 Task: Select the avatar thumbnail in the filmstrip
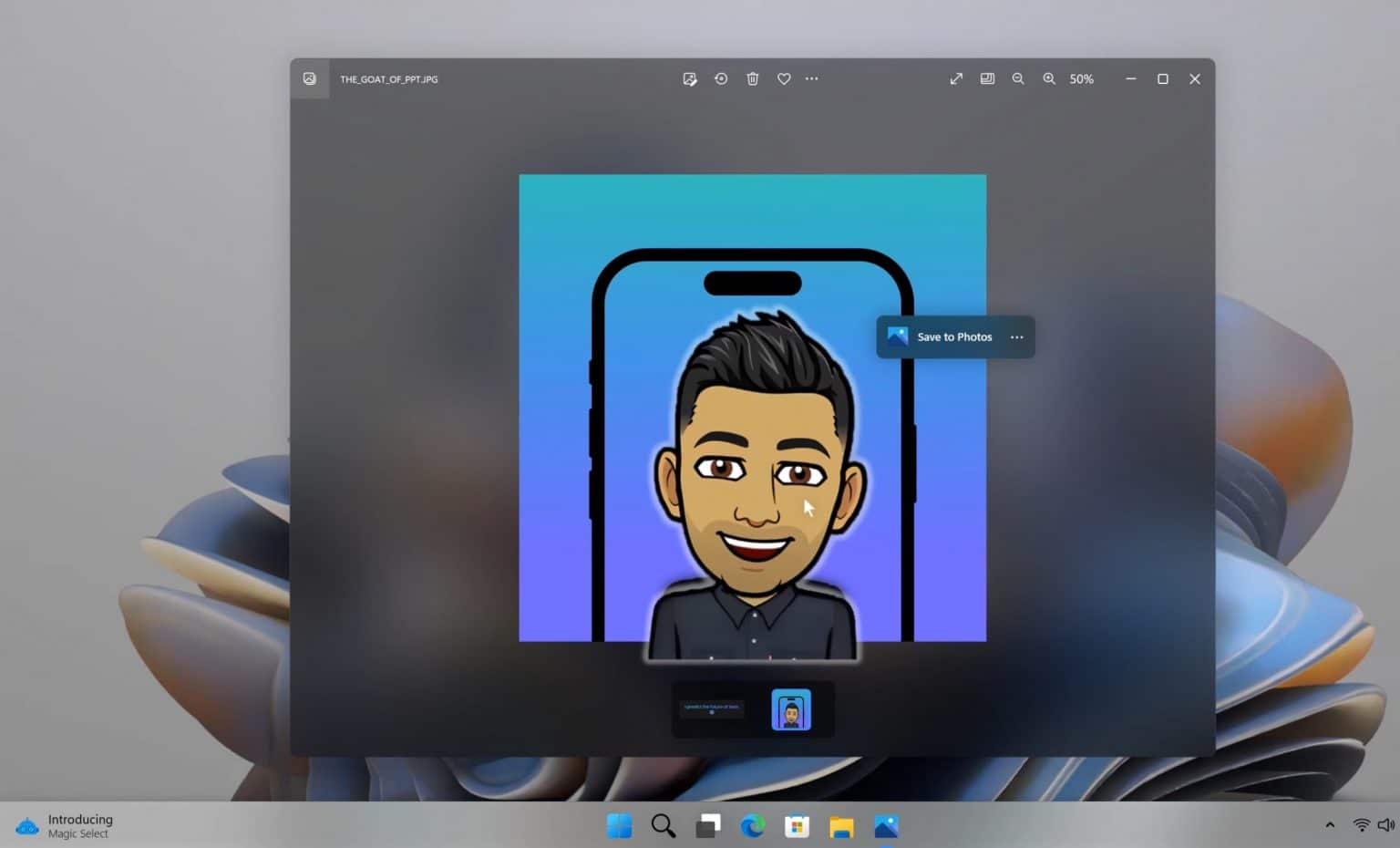[791, 708]
